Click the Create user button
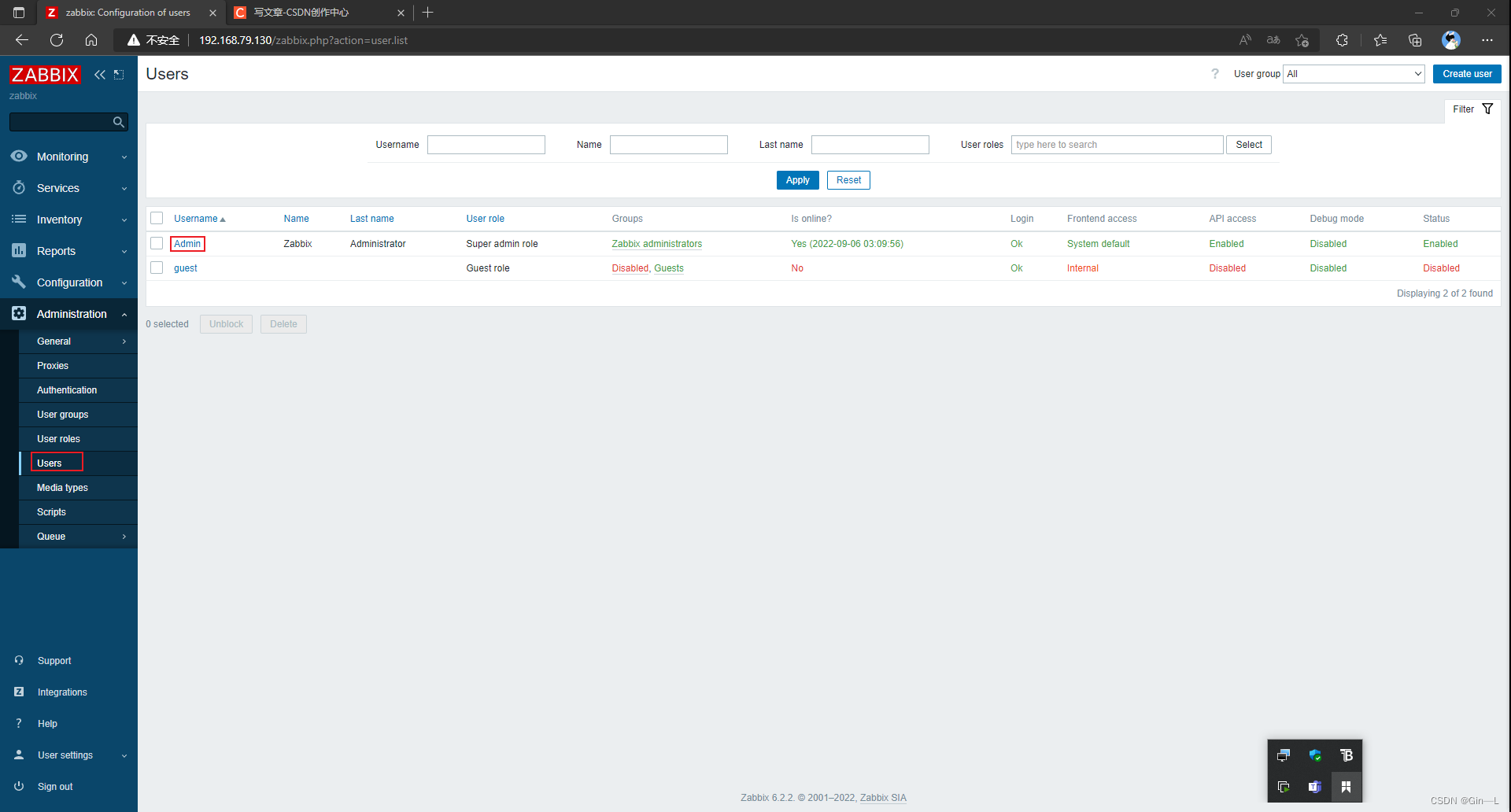 pyautogui.click(x=1467, y=74)
